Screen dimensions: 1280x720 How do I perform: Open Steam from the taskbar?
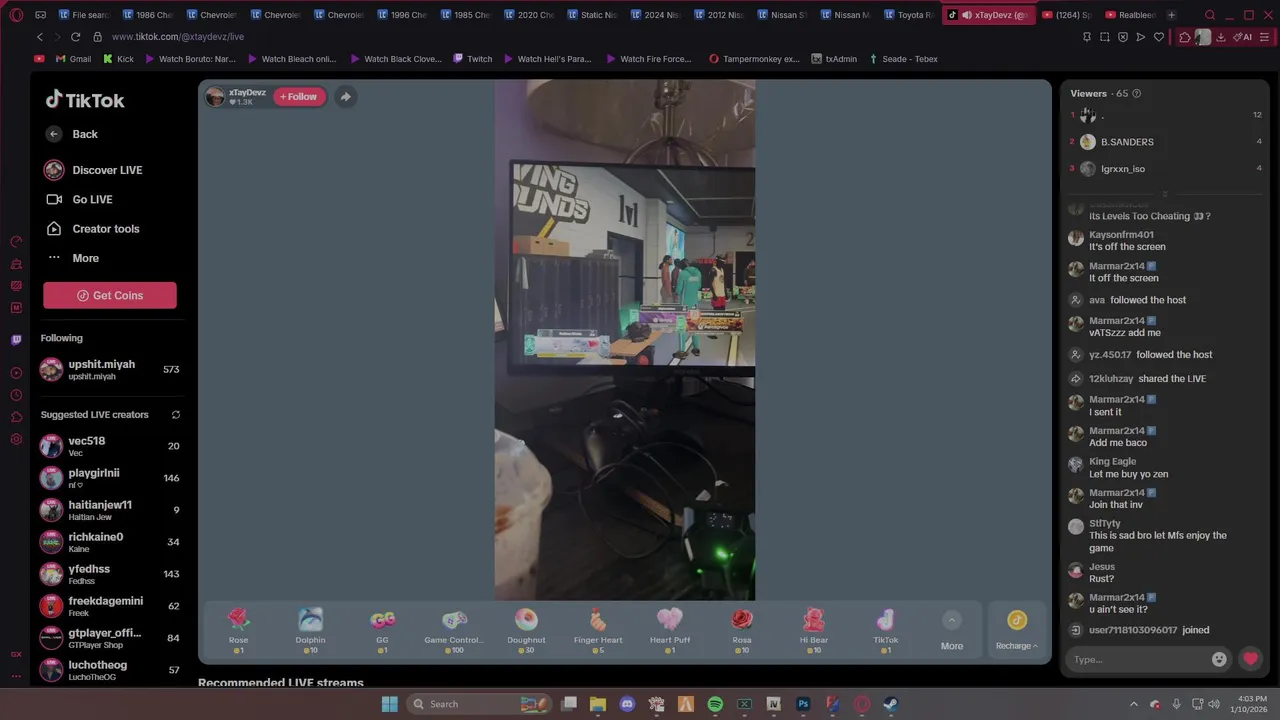click(x=890, y=704)
